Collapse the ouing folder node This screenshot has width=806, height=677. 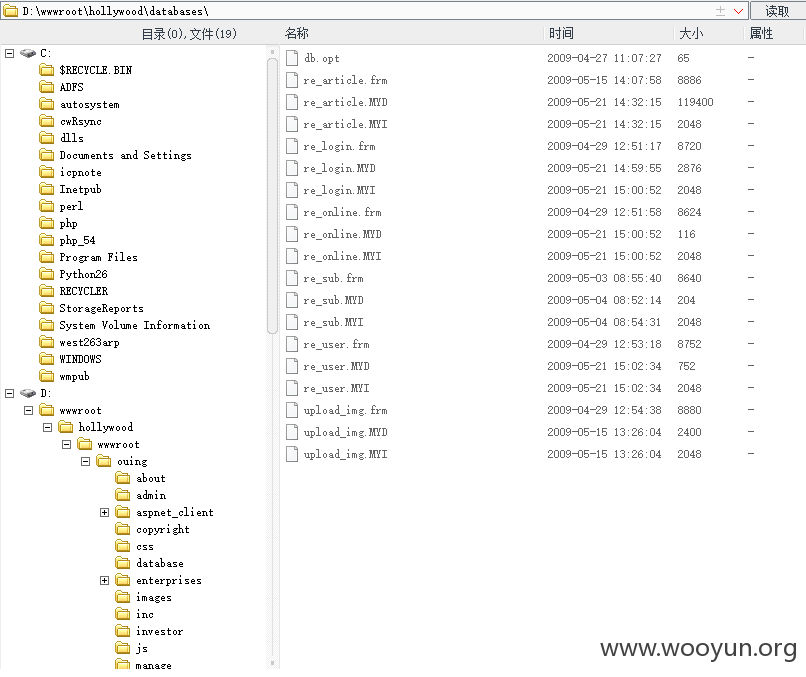coord(85,461)
